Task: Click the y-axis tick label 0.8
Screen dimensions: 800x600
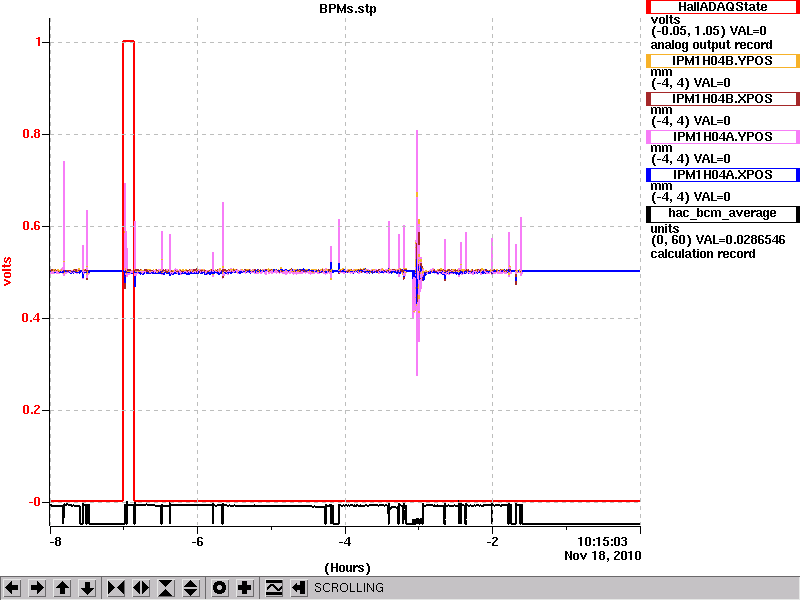Action: (32, 134)
